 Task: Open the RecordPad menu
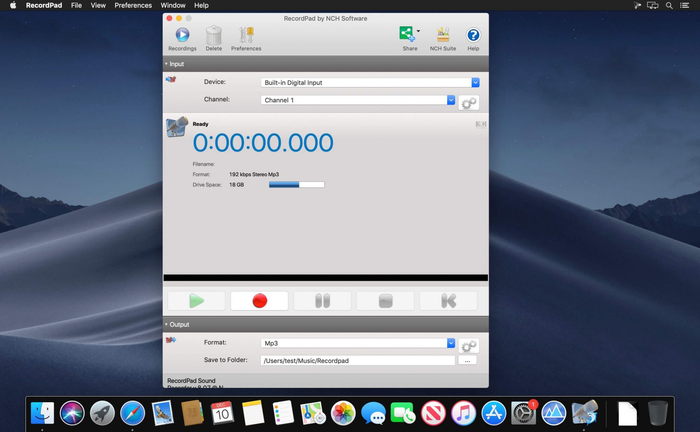click(x=44, y=5)
